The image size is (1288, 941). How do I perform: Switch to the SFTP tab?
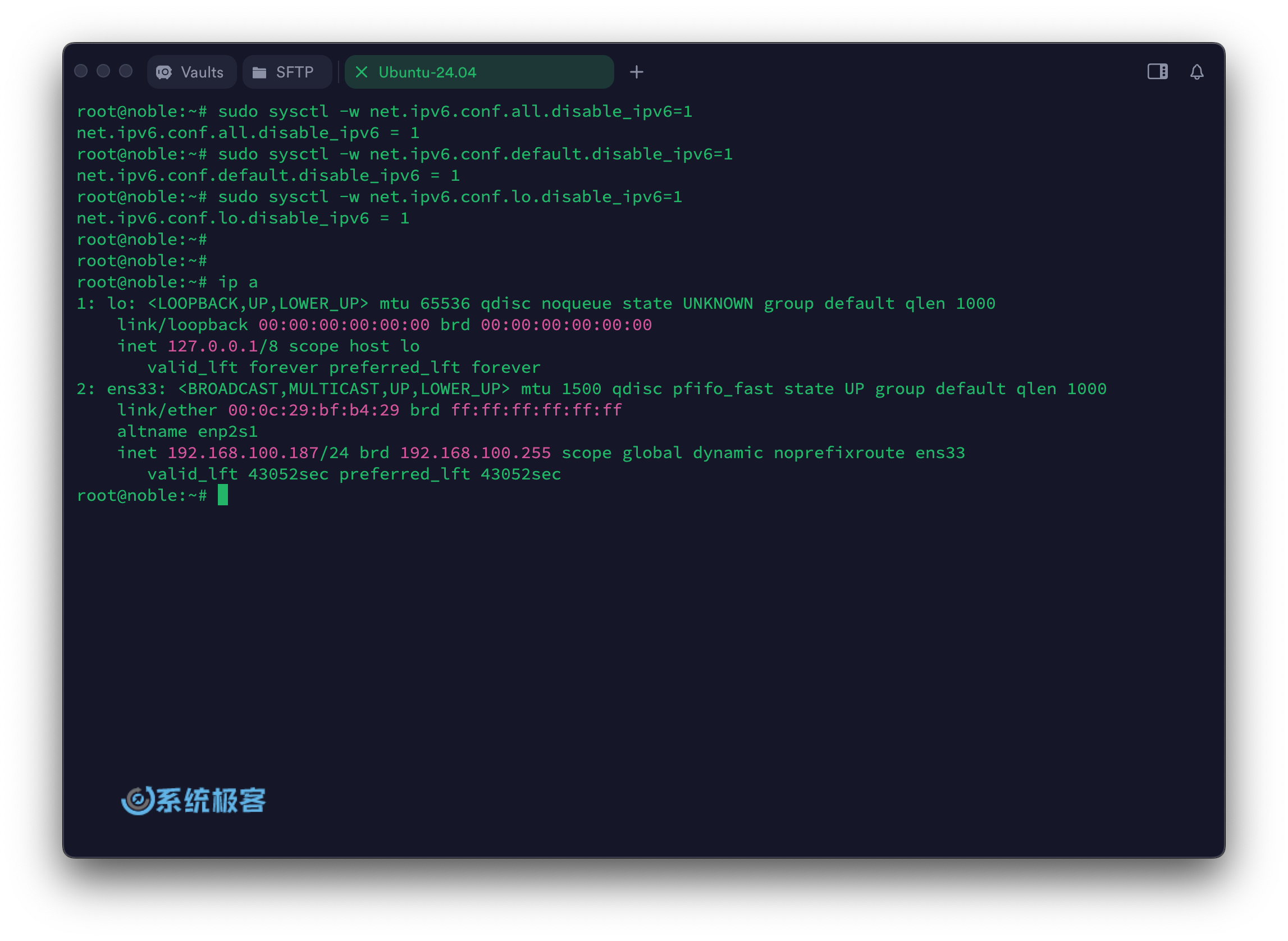click(x=287, y=72)
